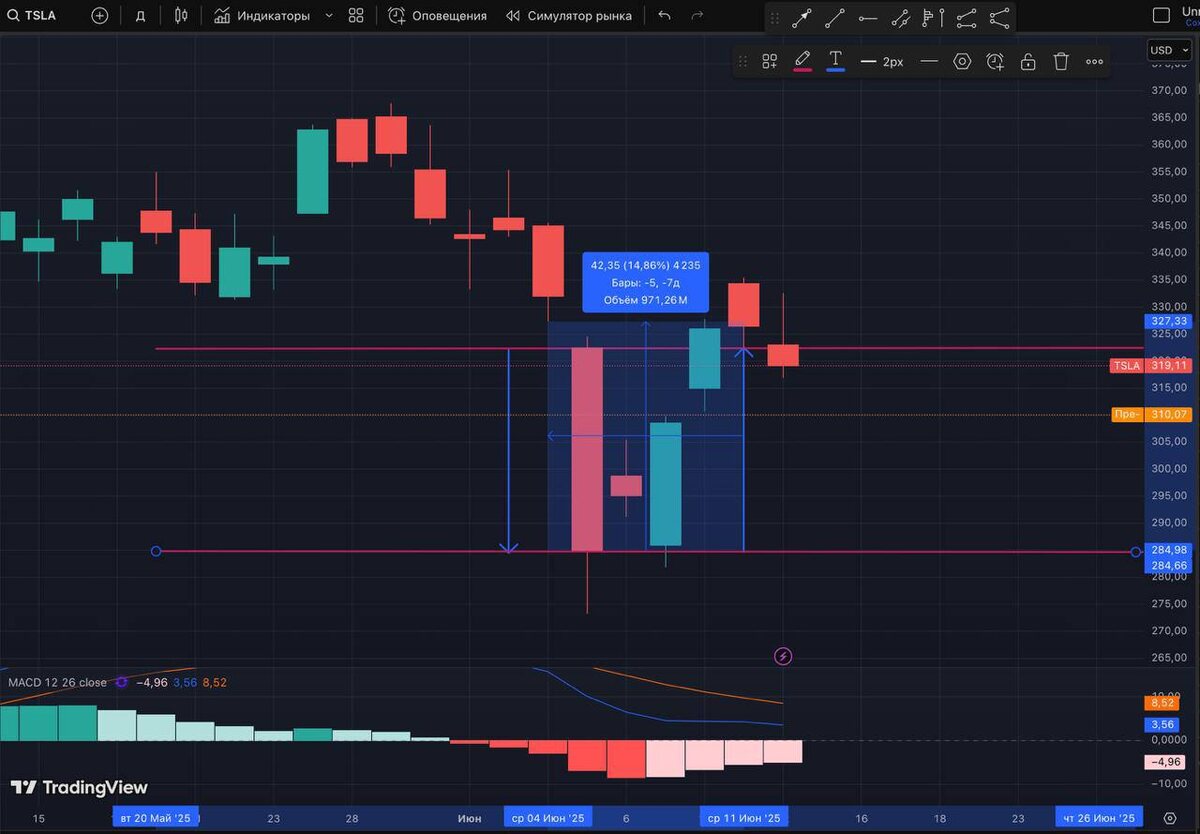Screen dimensions: 1200x834
Task: Select the volume profile drawing tool
Action: tap(929, 18)
